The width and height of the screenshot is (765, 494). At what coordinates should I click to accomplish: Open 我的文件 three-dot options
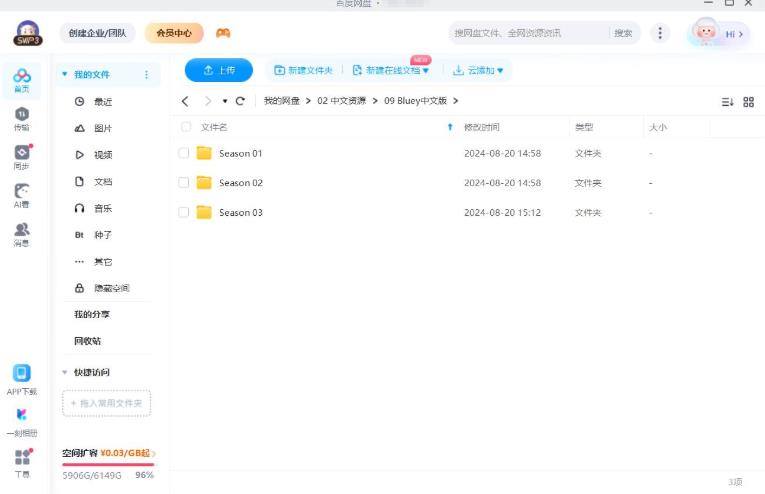[x=146, y=75]
